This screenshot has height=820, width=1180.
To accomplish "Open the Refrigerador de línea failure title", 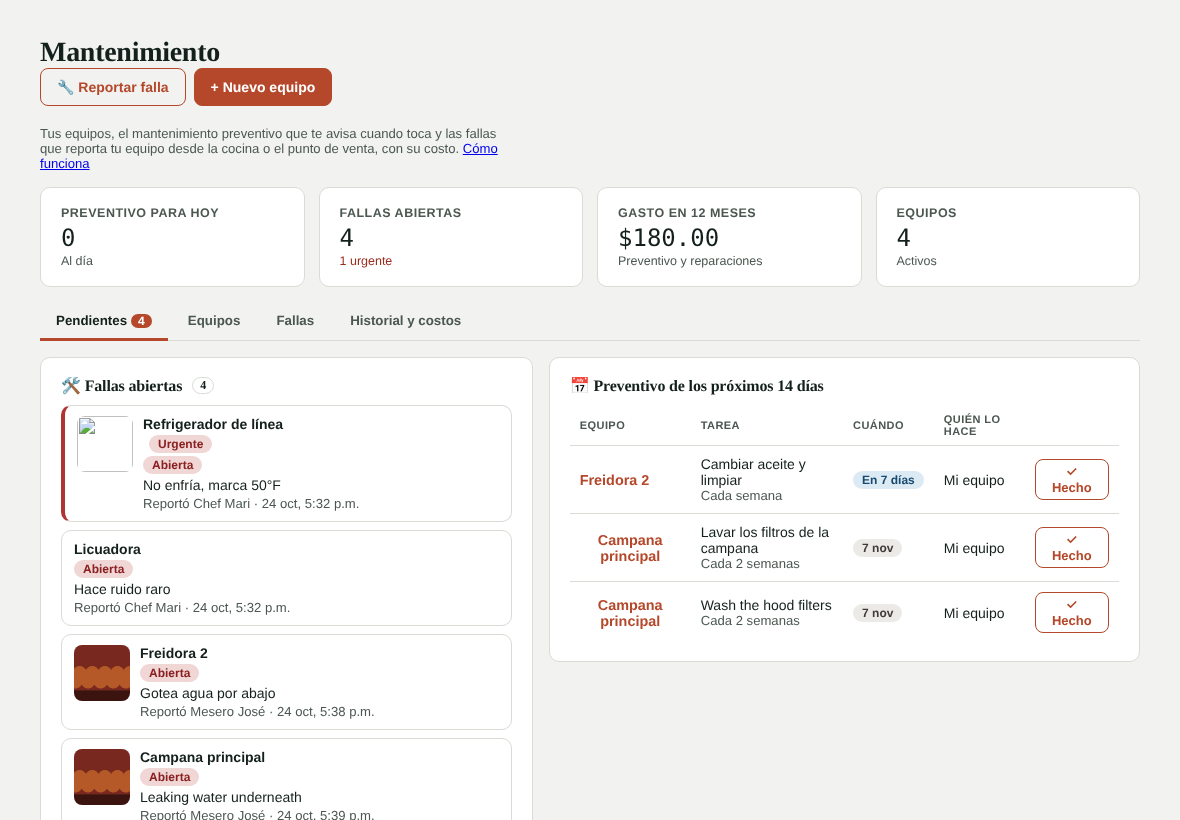I will click(x=213, y=424).
